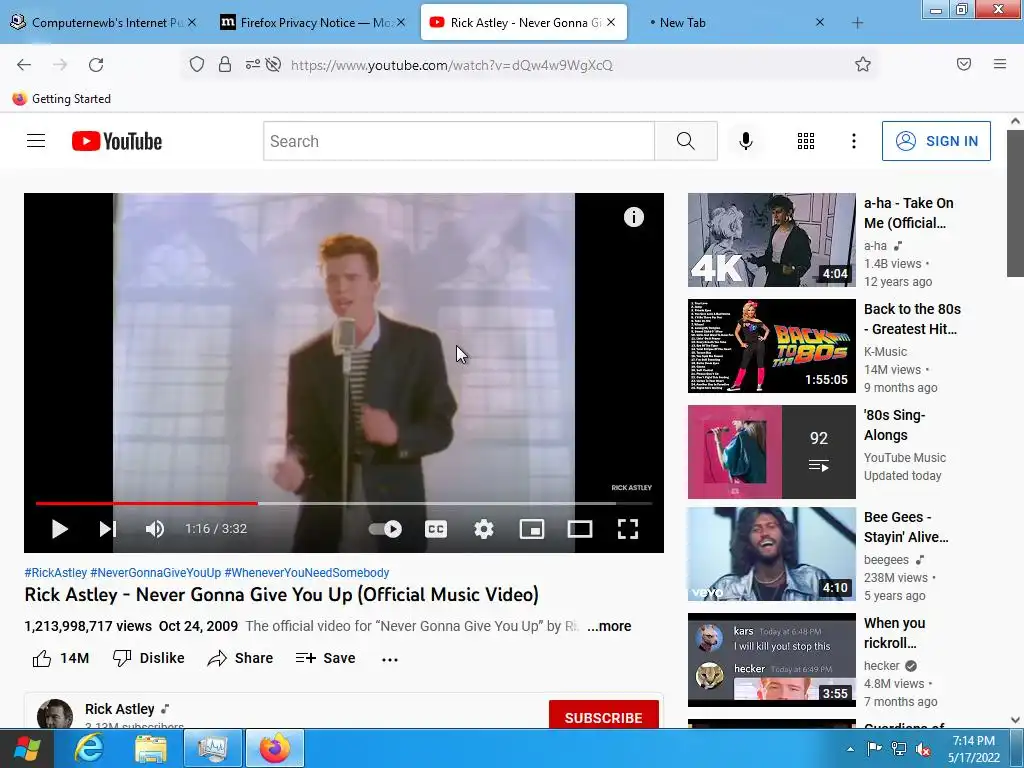Open Bee Gees Stayin' Alive thumbnail
Image resolution: width=1024 pixels, height=768 pixels.
click(771, 554)
